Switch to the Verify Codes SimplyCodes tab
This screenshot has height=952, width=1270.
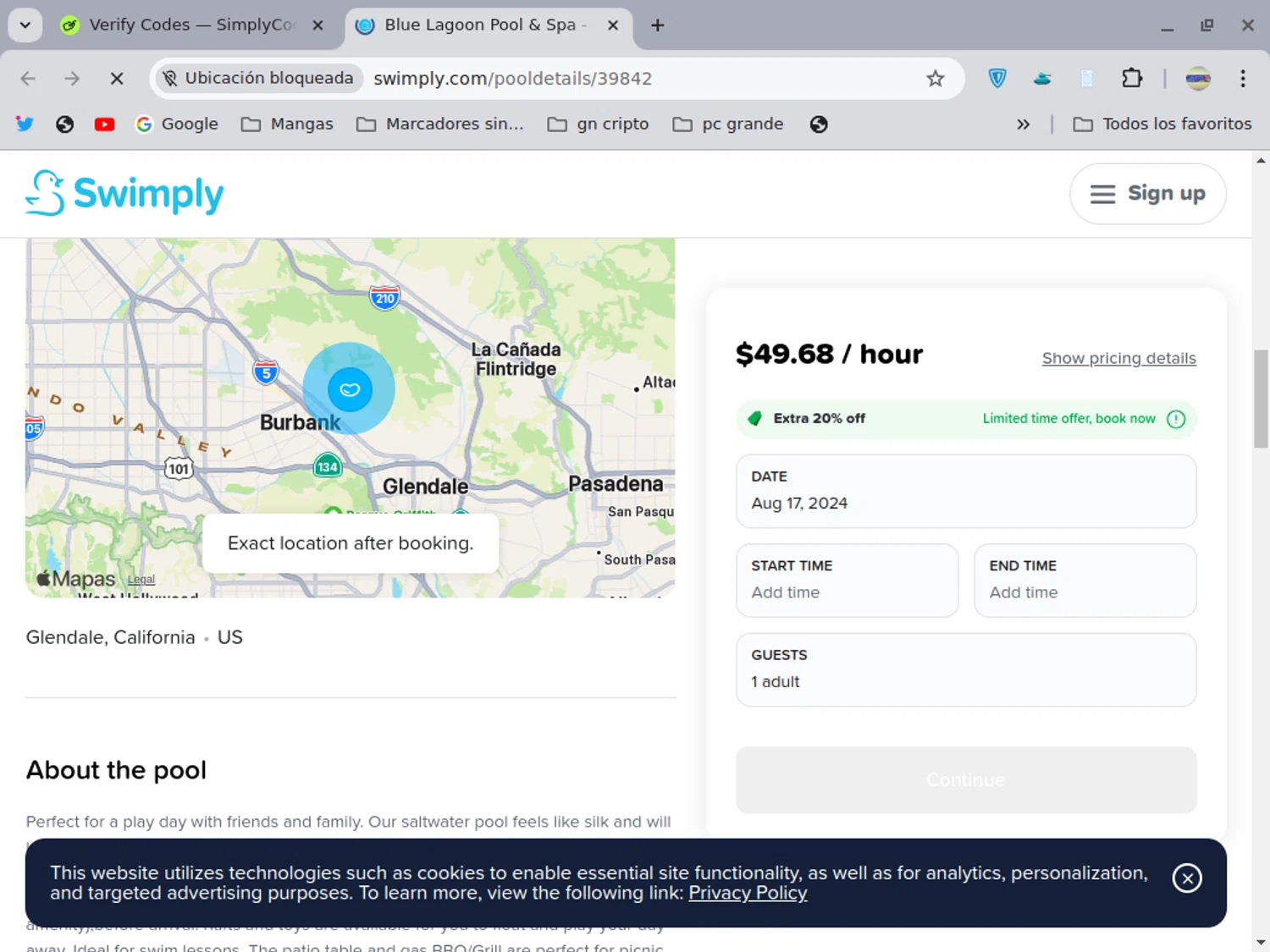point(190,25)
